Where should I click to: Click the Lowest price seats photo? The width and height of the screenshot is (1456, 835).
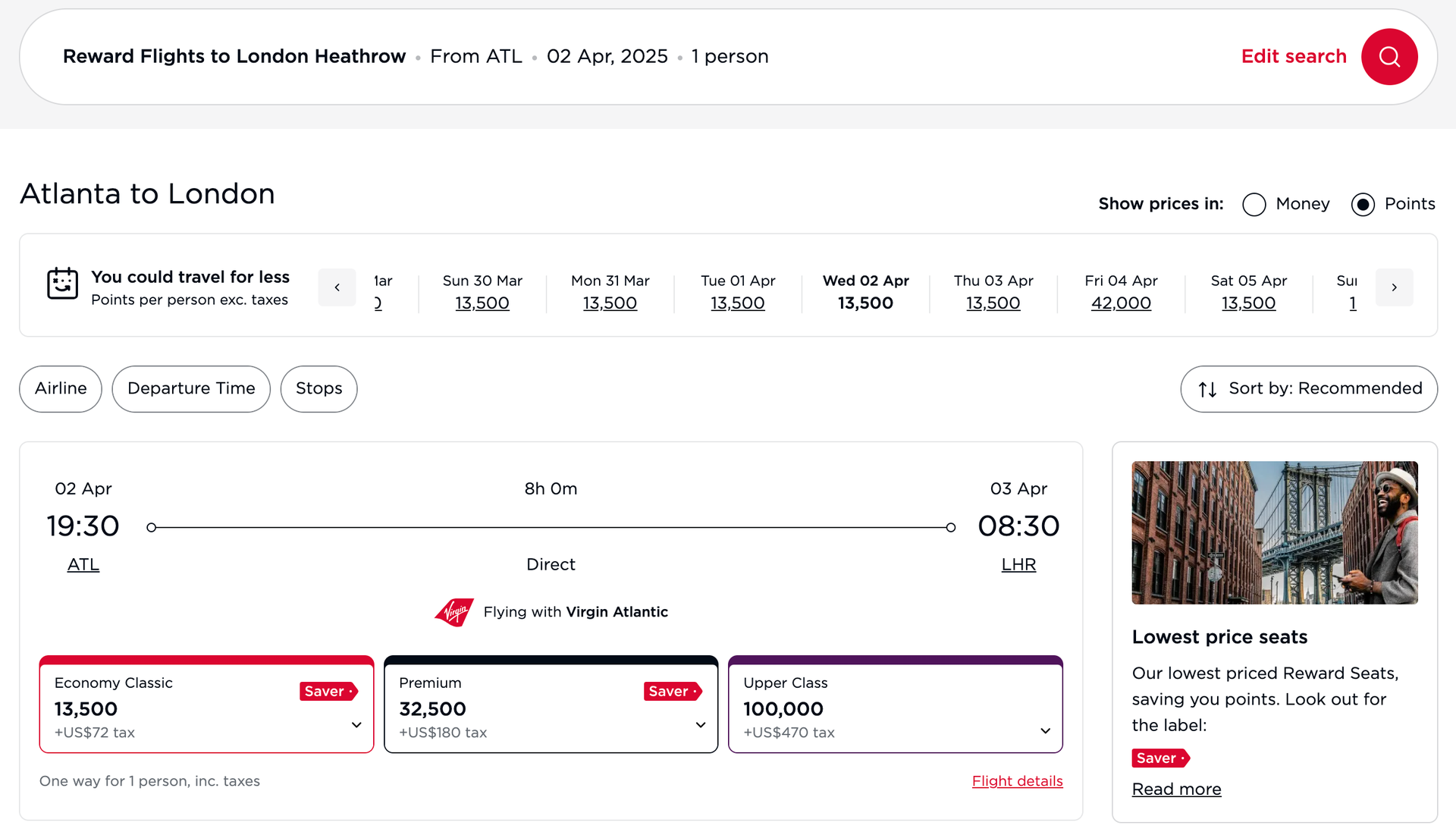1274,532
